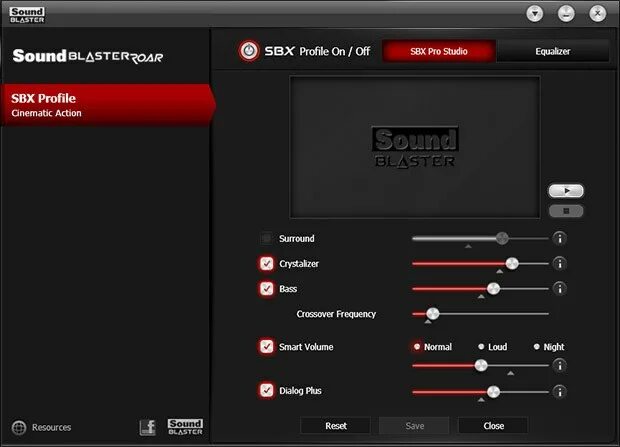Uncheck the Dialog Plus checkbox

267,390
